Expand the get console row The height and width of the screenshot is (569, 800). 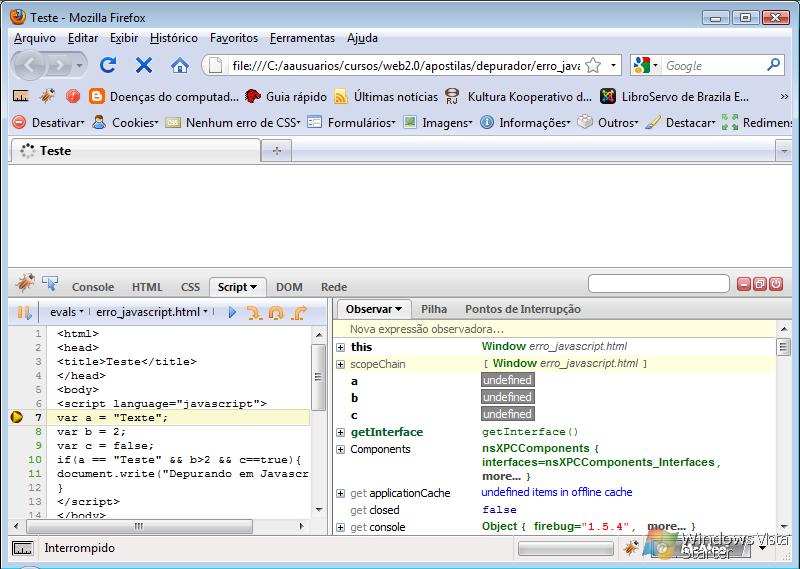[x=340, y=527]
